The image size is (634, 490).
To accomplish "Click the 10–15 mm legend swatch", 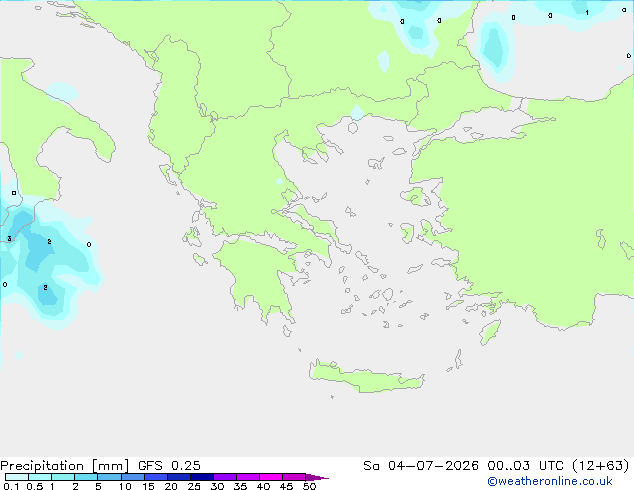I will click(132, 477).
